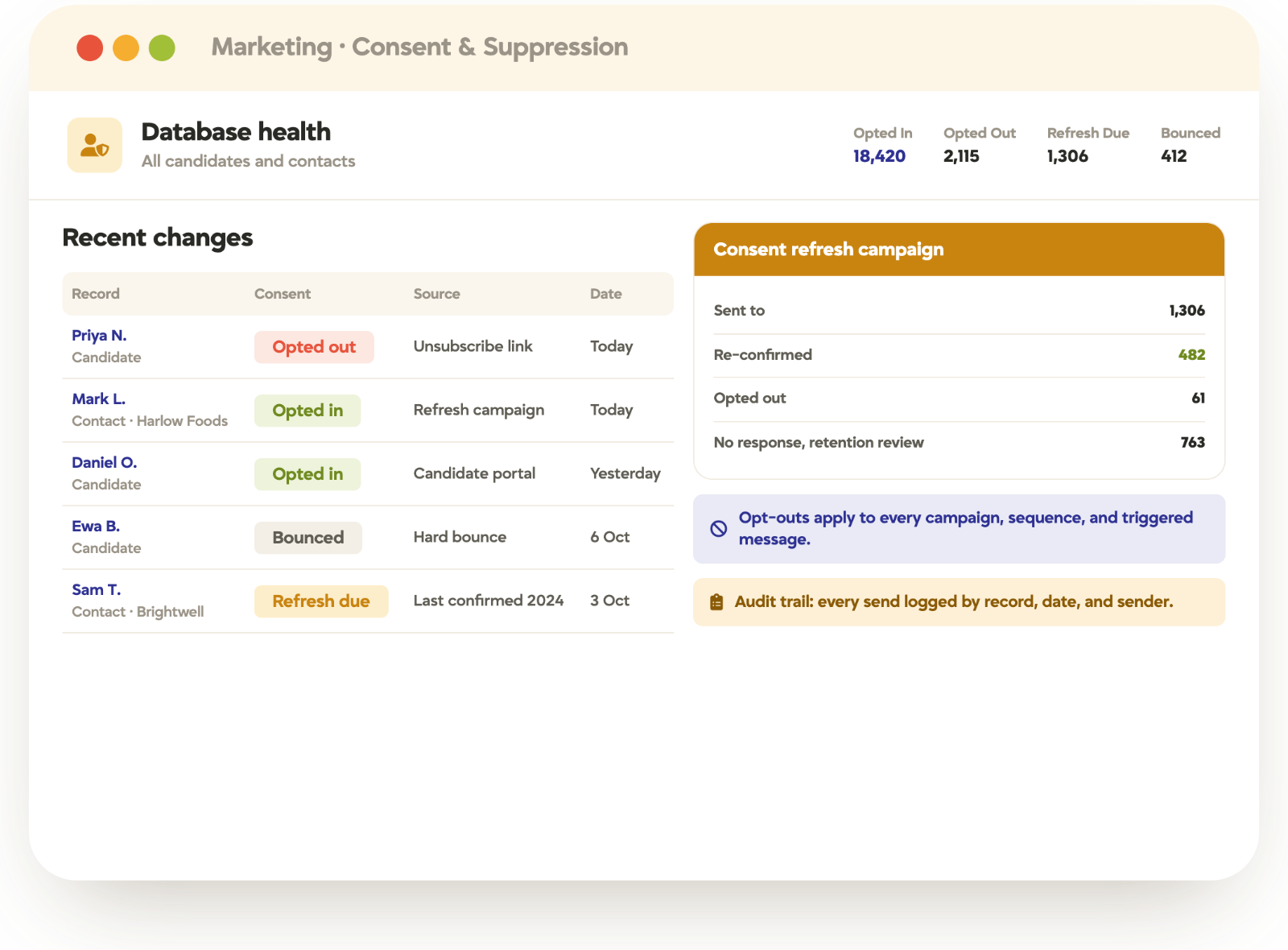
Task: Click the Recent changes heading
Action: (x=158, y=238)
